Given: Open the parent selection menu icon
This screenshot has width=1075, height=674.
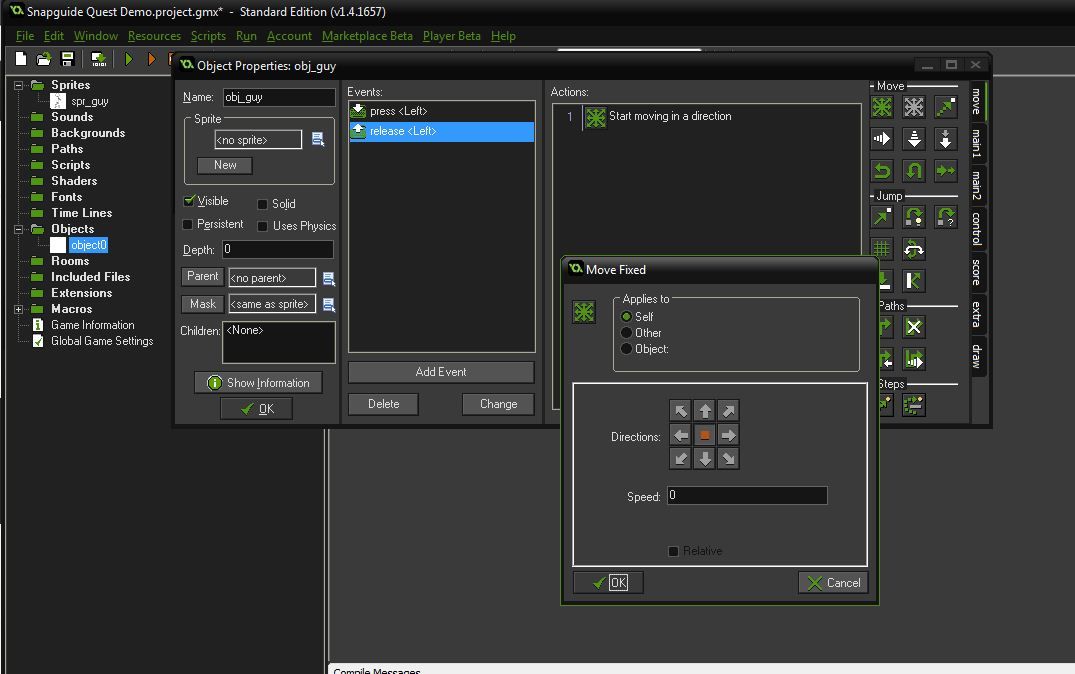Looking at the screenshot, I should [x=329, y=278].
